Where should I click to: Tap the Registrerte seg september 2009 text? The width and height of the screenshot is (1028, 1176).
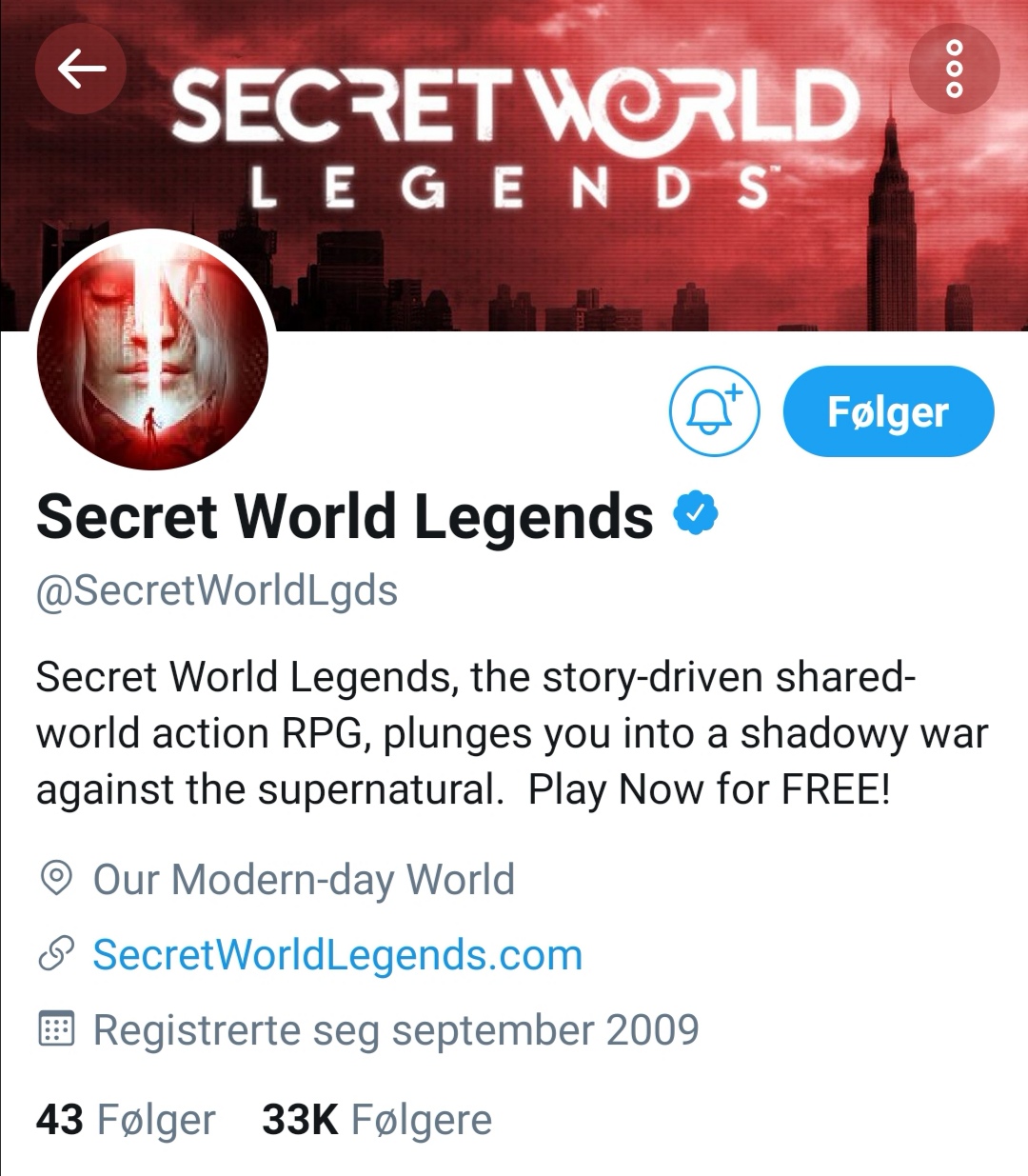coord(396,1030)
